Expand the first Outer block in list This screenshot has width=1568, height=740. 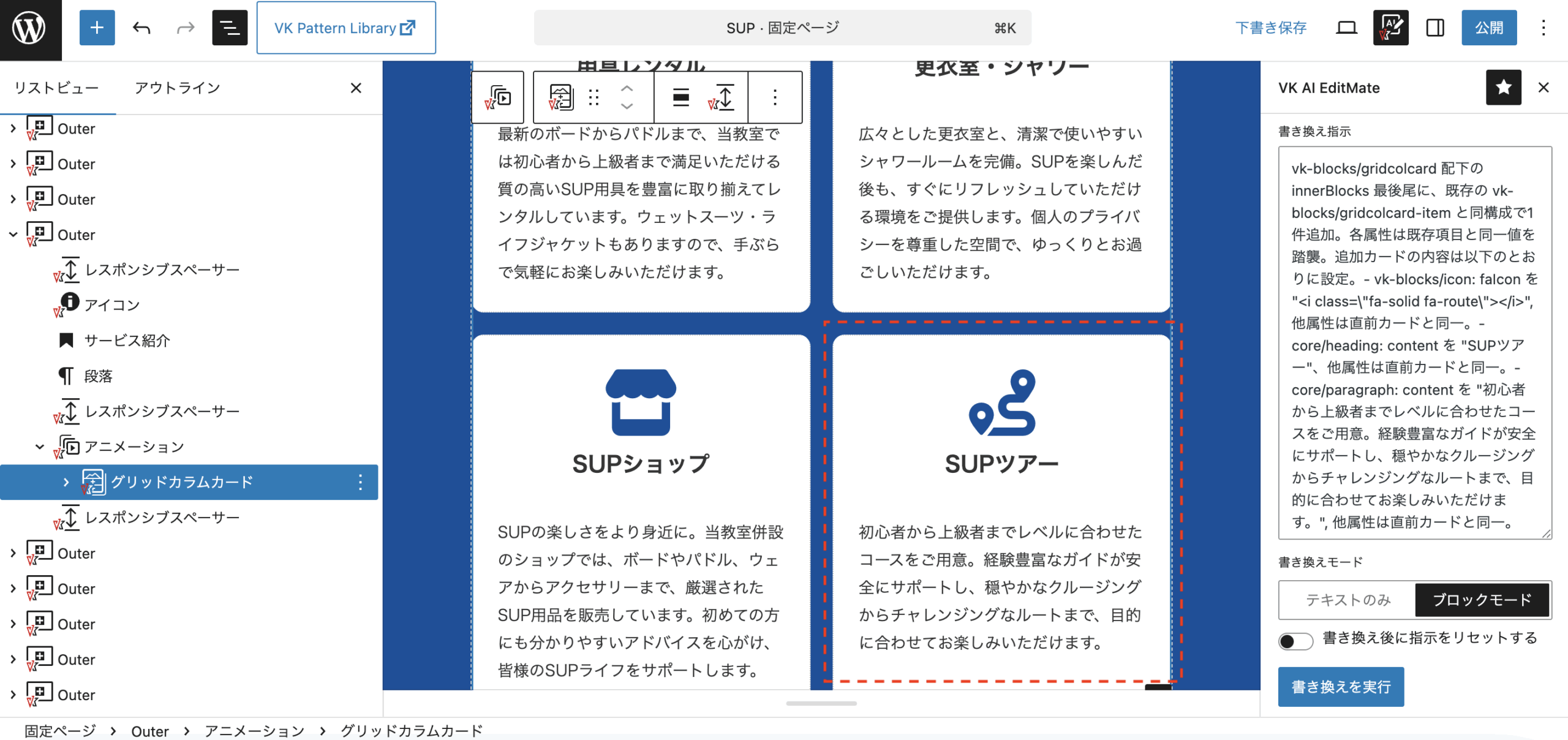[x=13, y=129]
